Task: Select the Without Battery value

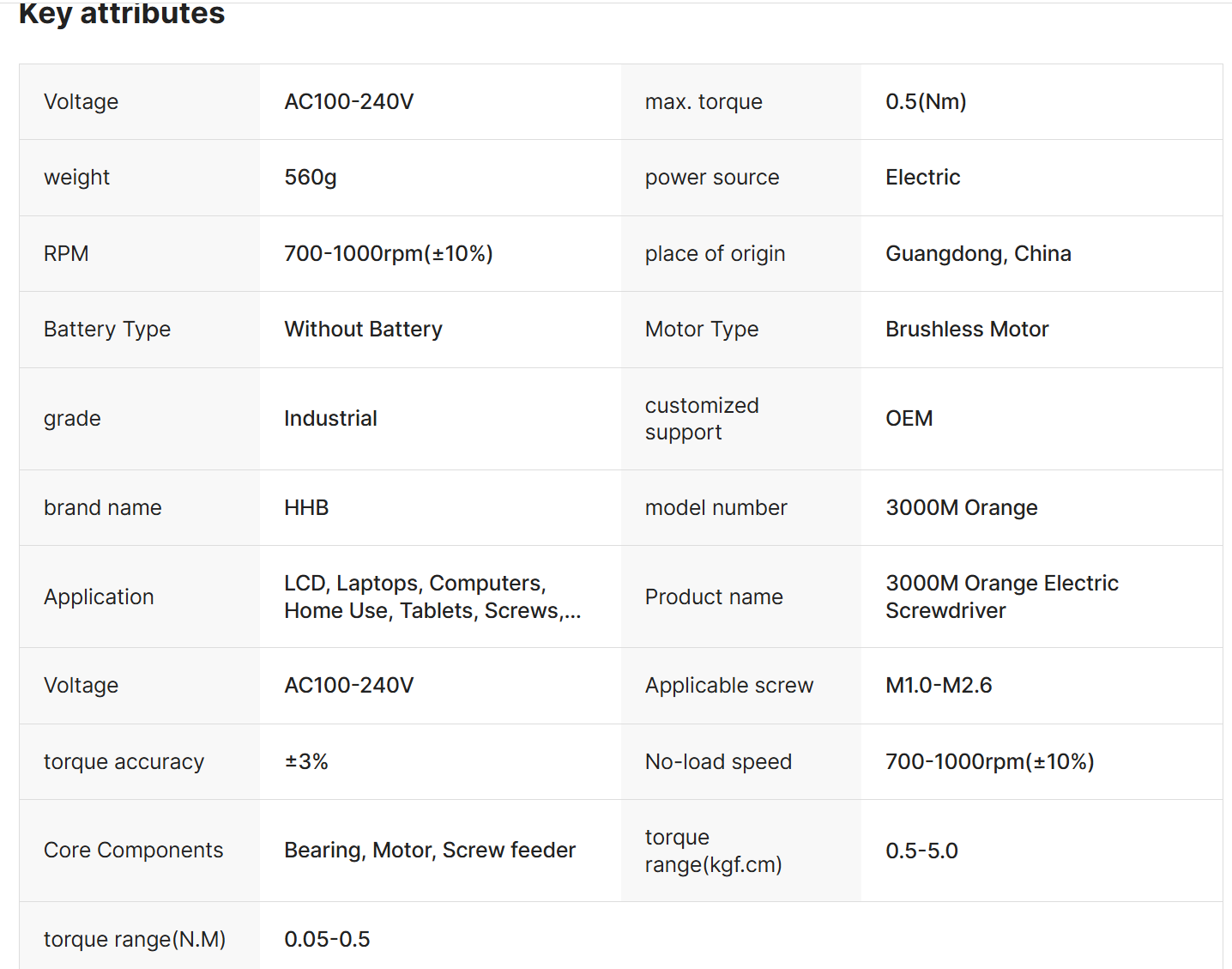Action: pos(363,329)
